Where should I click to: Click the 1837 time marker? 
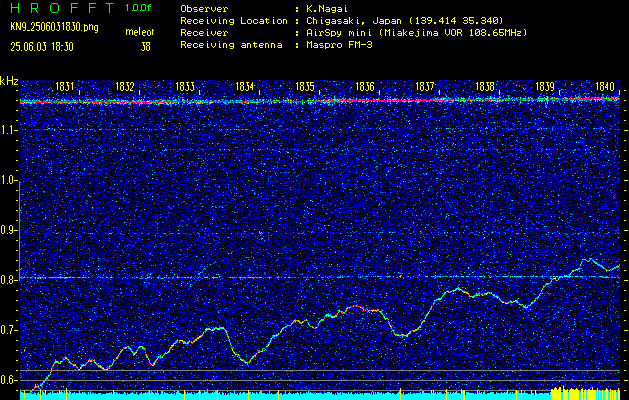coord(424,86)
